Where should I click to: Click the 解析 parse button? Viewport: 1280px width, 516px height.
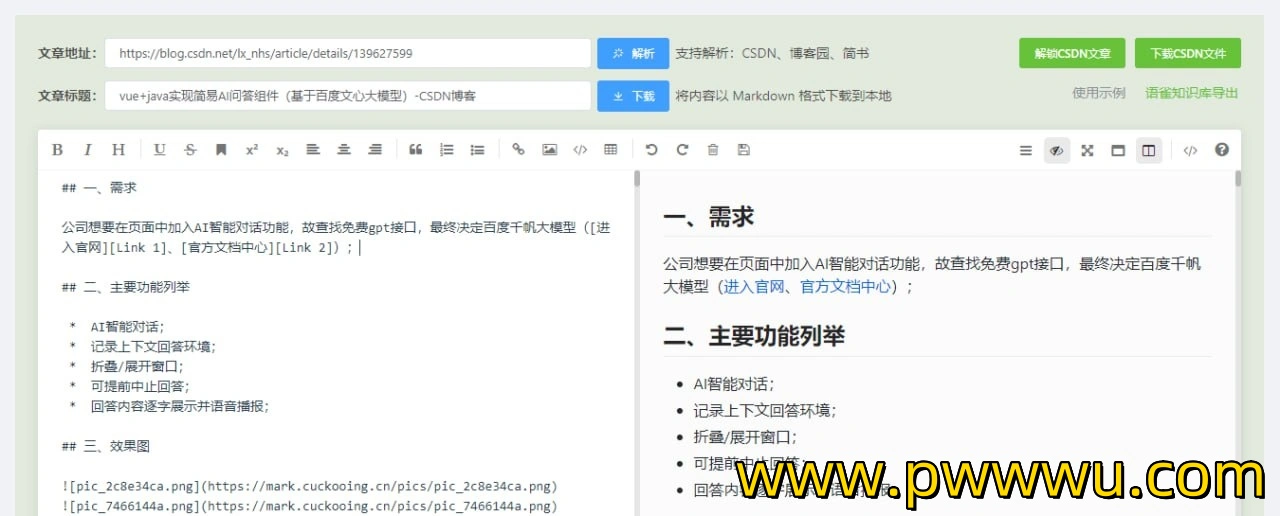coord(633,54)
